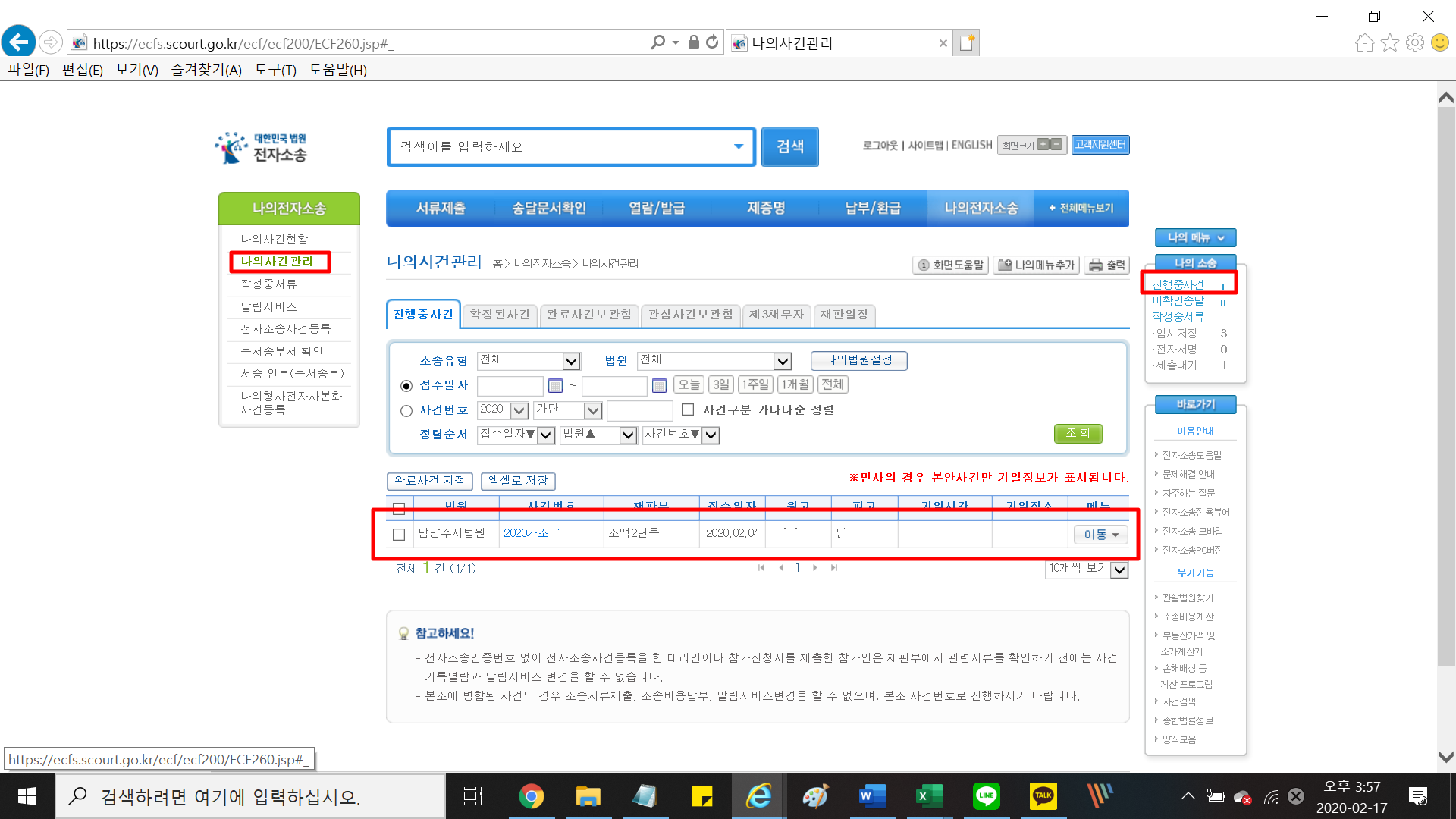Go to the next results page arrow
The image size is (1456, 819).
click(x=815, y=568)
